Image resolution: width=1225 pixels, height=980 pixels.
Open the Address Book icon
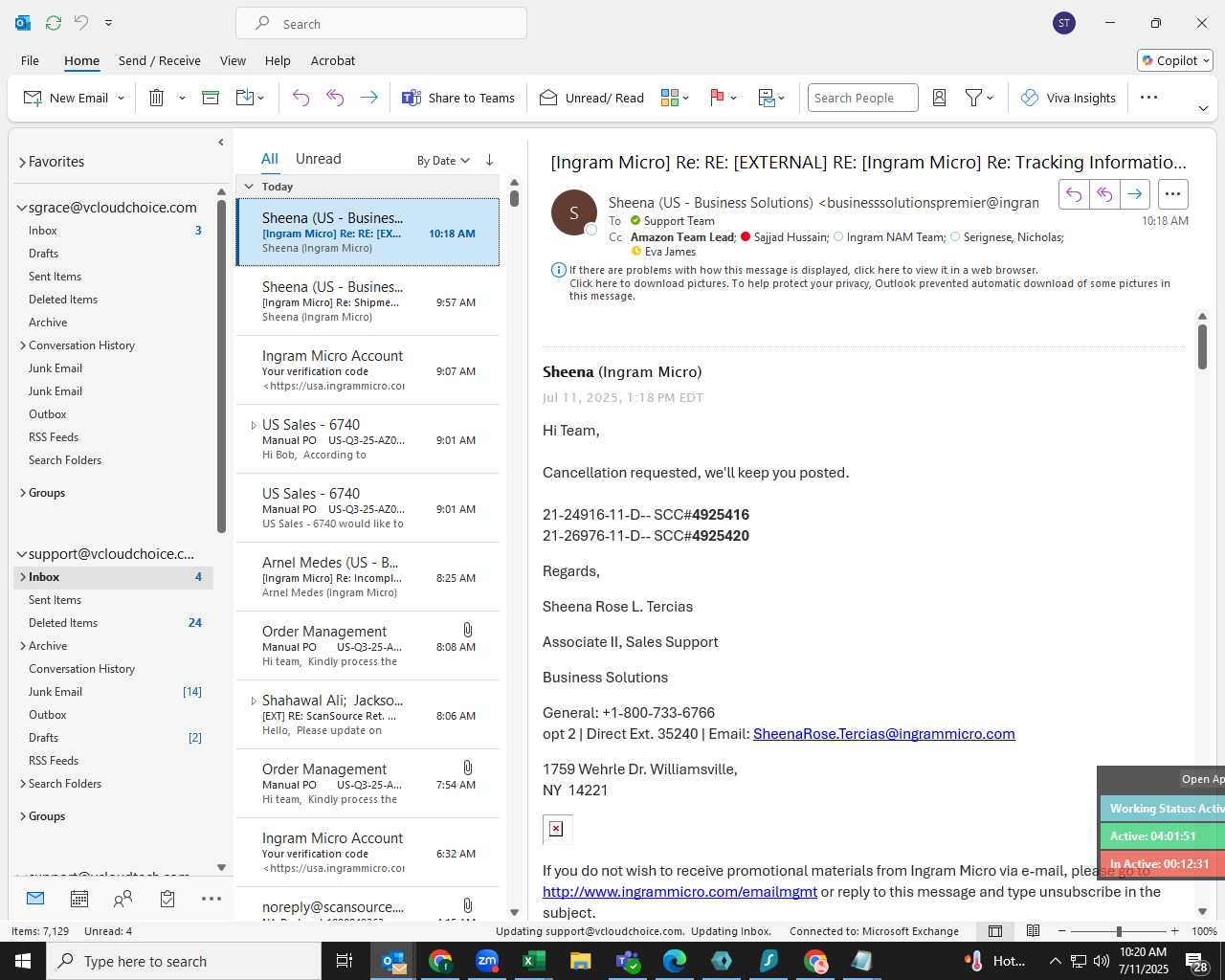pos(939,98)
